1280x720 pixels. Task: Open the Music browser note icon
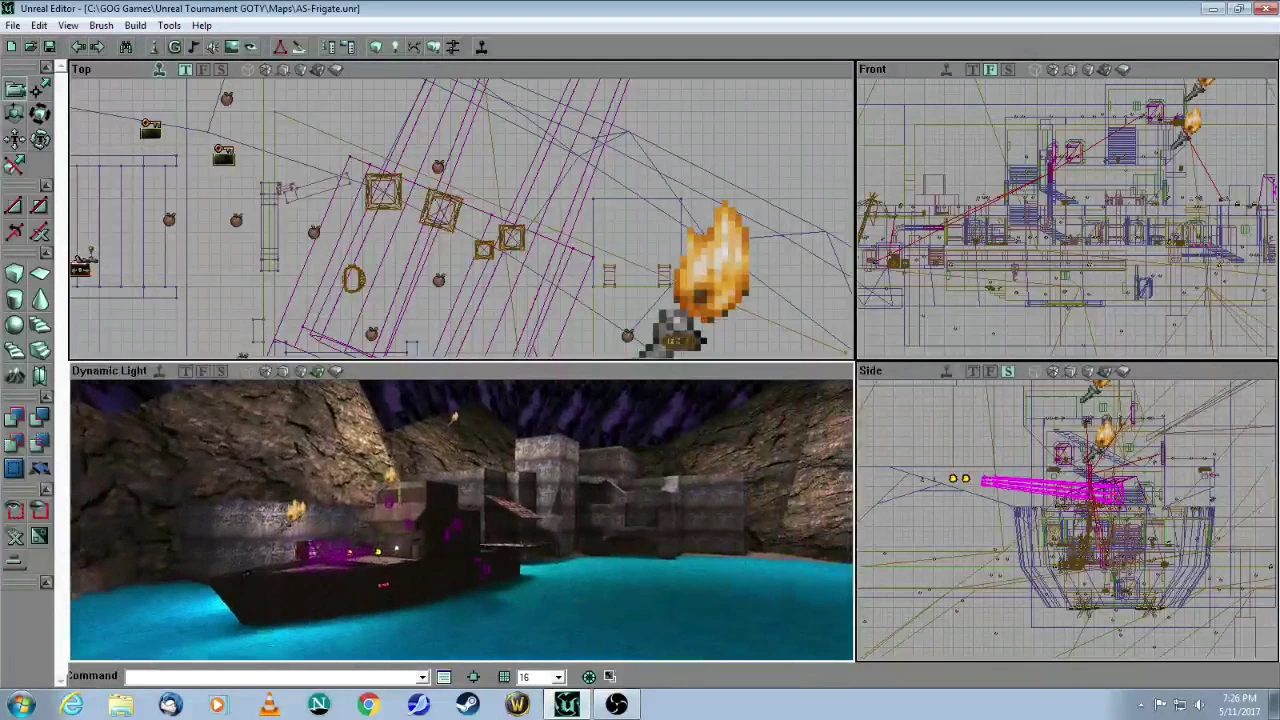[193, 47]
